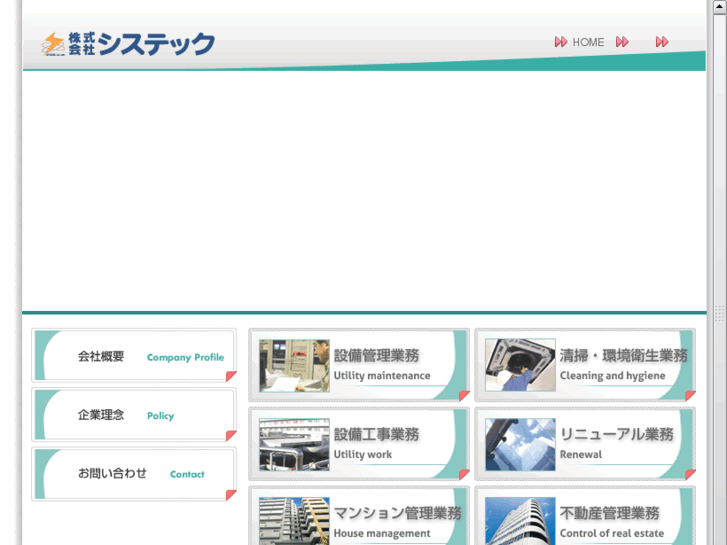Image resolution: width=727 pixels, height=545 pixels.
Task: Click the Renewal glass building thumbnail
Action: [x=520, y=444]
